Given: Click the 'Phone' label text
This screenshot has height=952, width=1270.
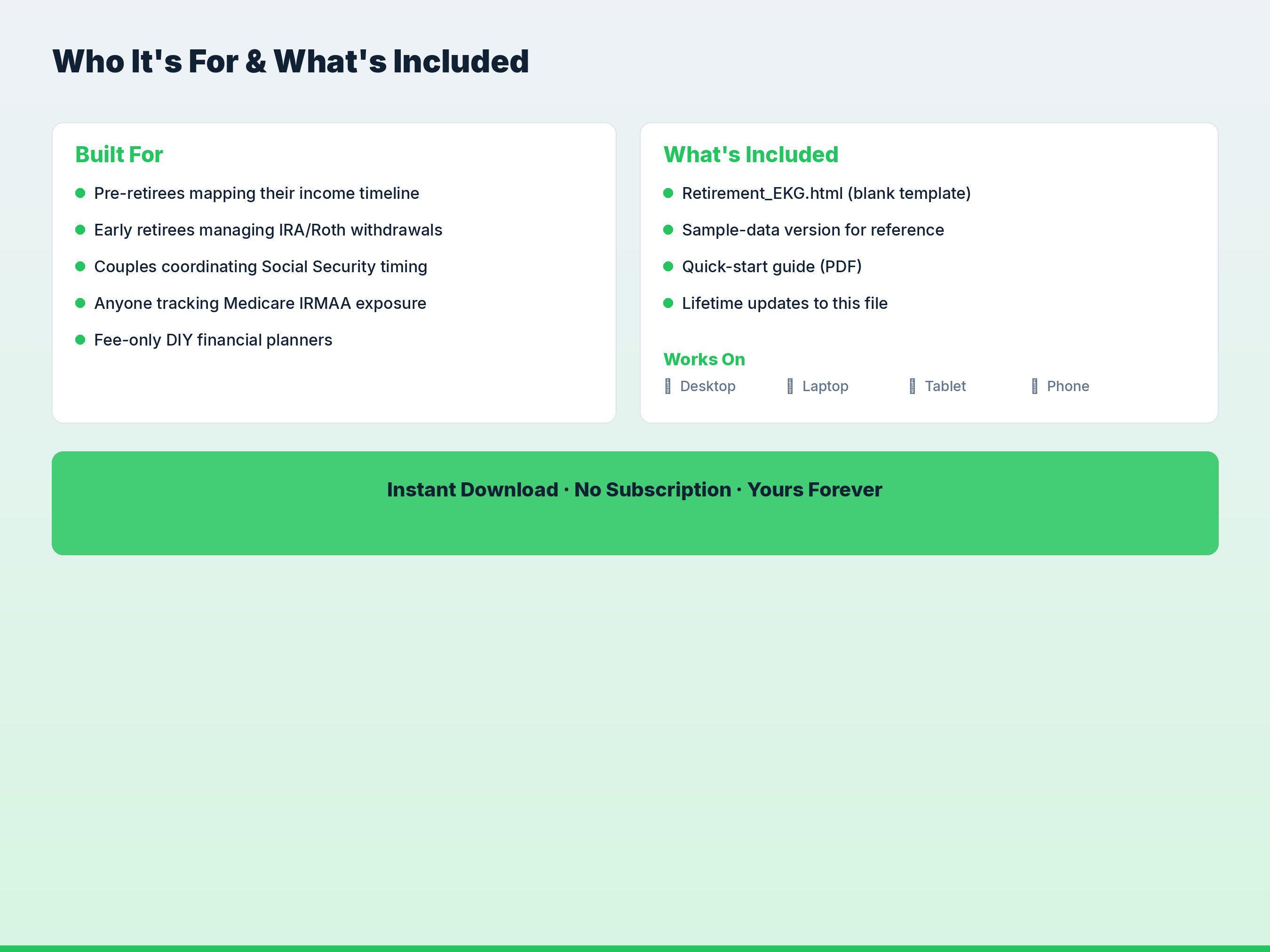Looking at the screenshot, I should click(x=1068, y=386).
